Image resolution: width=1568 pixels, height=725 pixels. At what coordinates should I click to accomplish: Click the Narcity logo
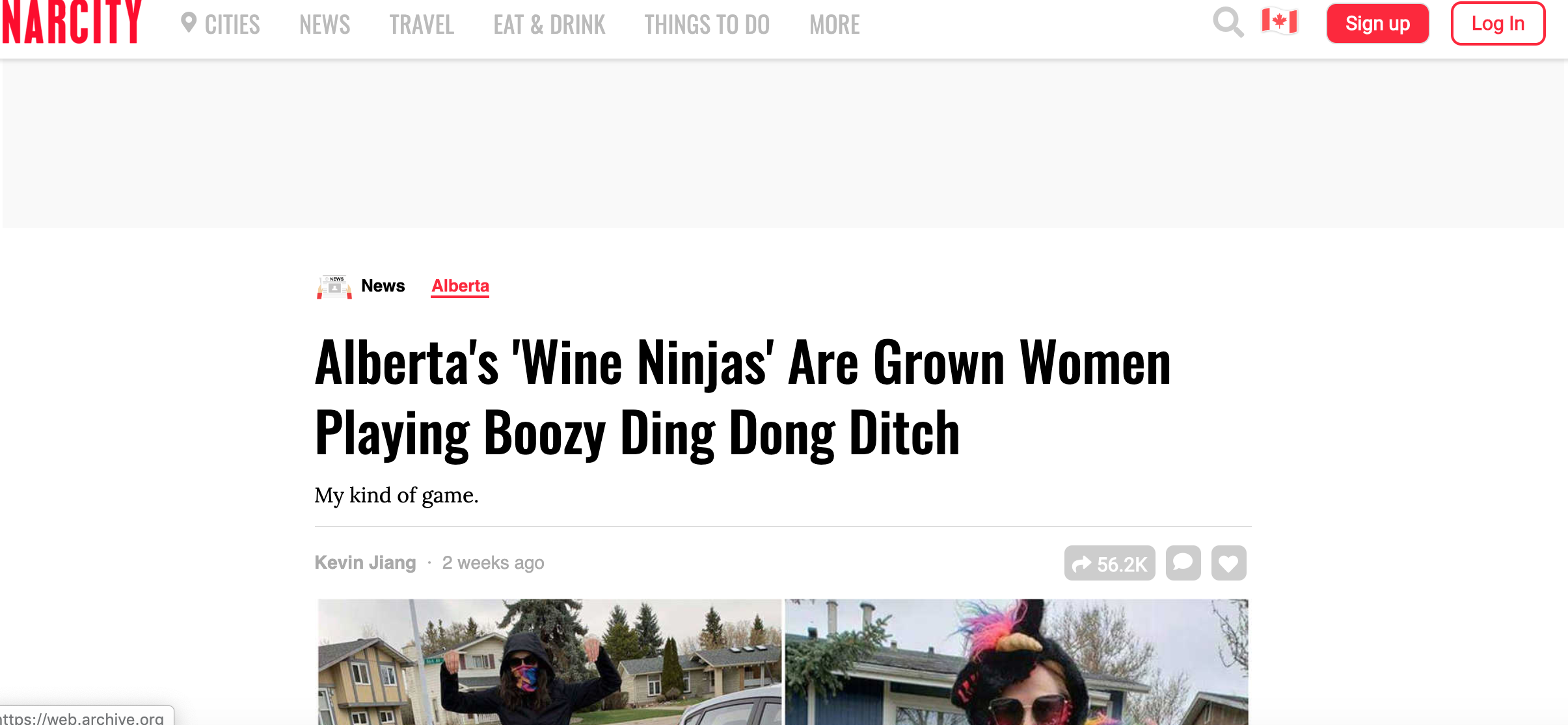click(x=72, y=22)
